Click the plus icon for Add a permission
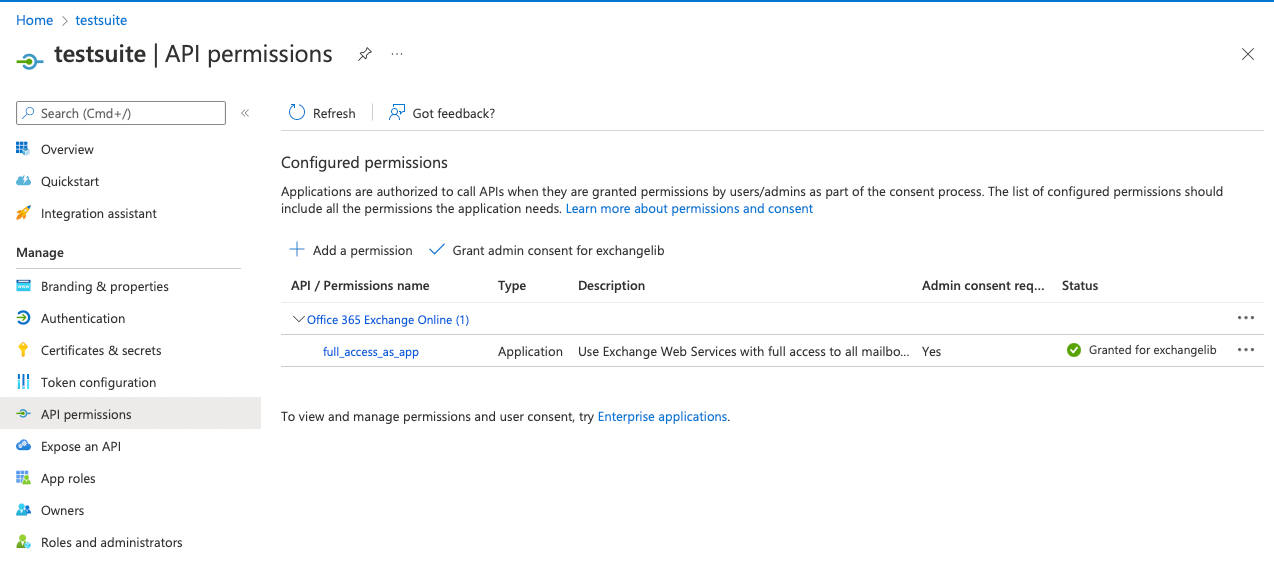 point(297,250)
